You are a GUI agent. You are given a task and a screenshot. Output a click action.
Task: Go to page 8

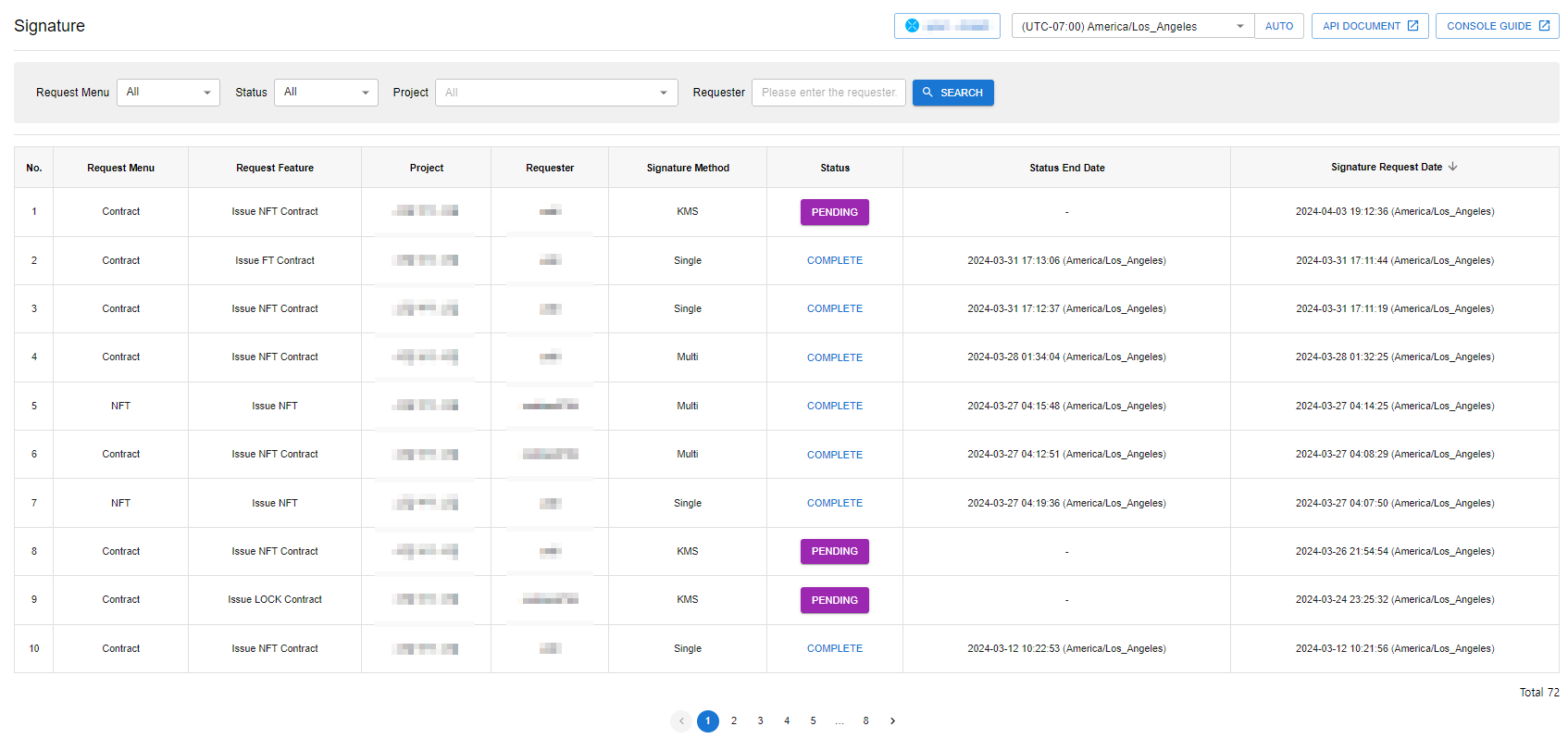coord(866,720)
